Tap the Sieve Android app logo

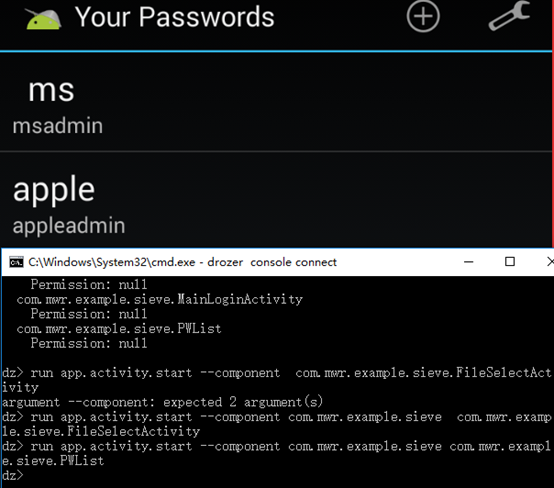43,18
